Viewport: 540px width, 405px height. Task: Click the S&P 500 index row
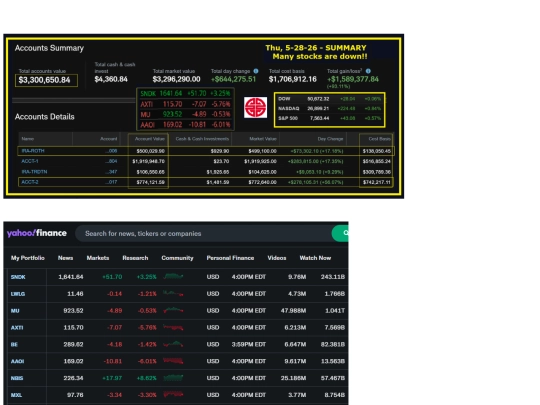pos(330,118)
